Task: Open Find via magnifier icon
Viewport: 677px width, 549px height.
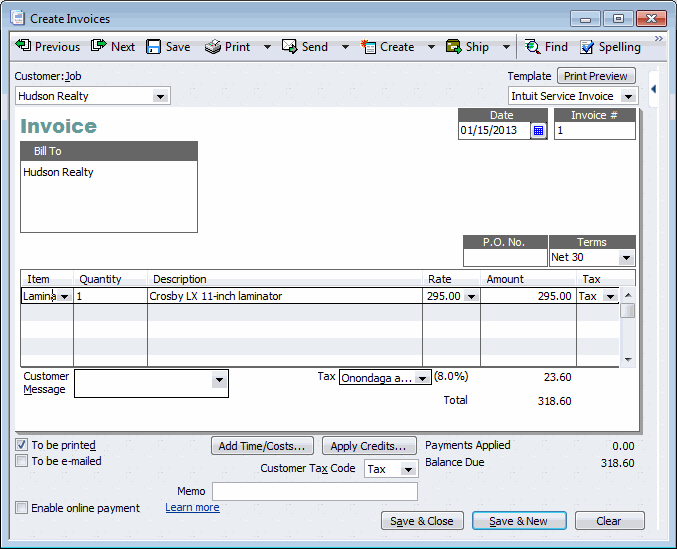Action: tap(532, 47)
